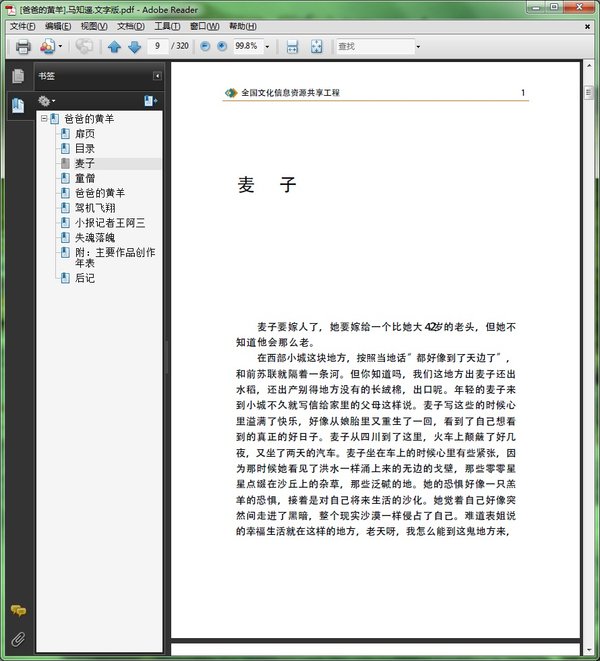Image resolution: width=600 pixels, height=661 pixels.
Task: Open the 工具(T) menu
Action: point(167,26)
